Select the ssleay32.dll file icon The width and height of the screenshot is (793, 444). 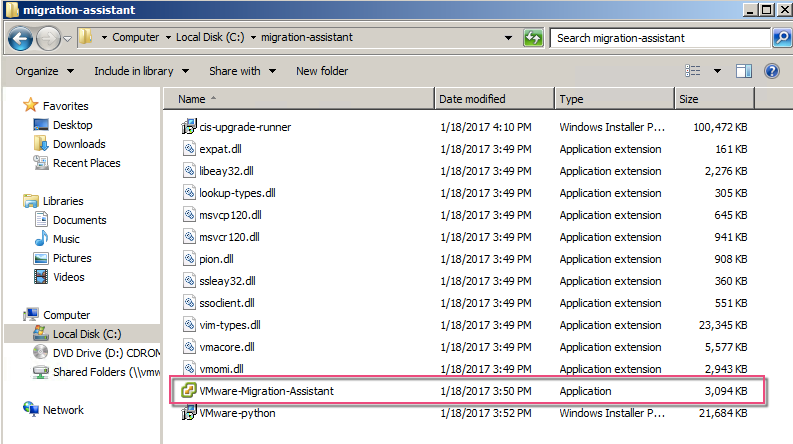189,281
